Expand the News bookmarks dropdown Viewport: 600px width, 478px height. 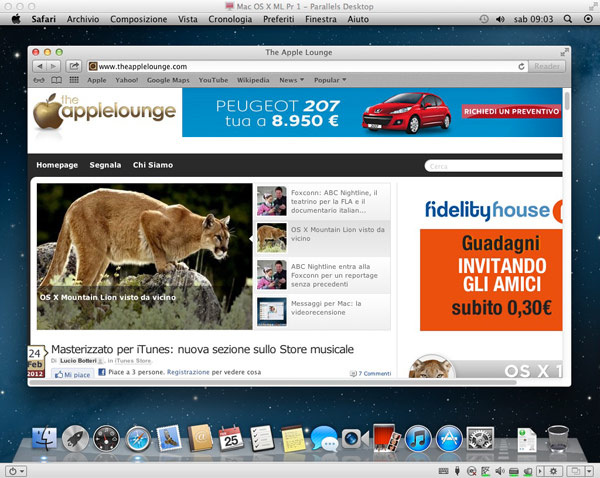point(292,80)
